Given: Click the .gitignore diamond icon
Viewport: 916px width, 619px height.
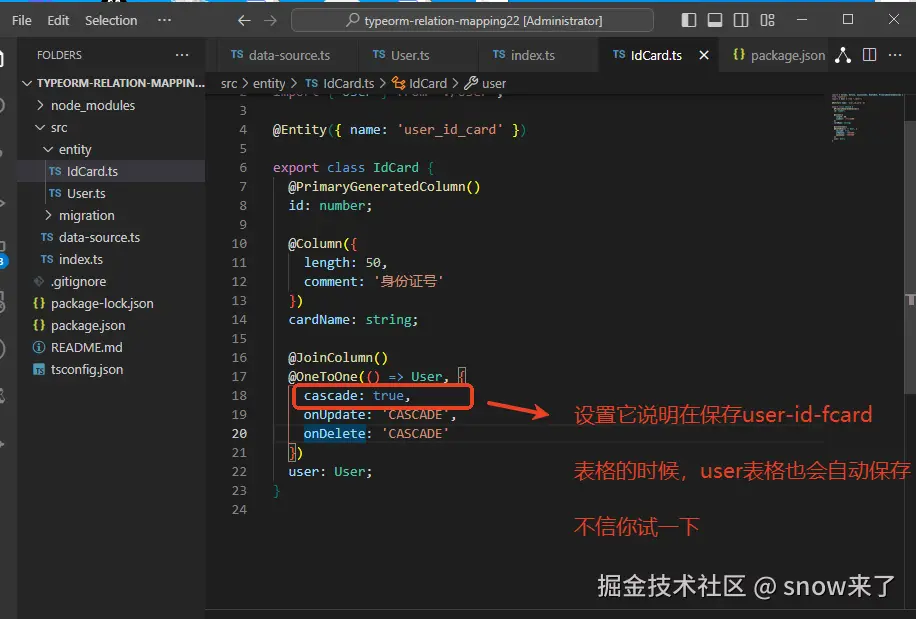Looking at the screenshot, I should (39, 281).
